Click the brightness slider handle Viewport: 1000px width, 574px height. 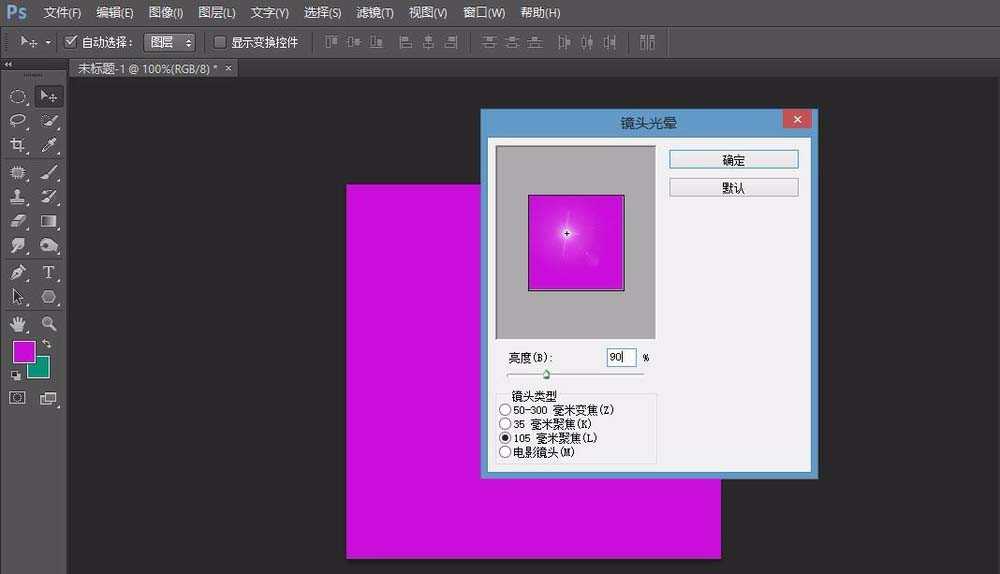point(546,375)
